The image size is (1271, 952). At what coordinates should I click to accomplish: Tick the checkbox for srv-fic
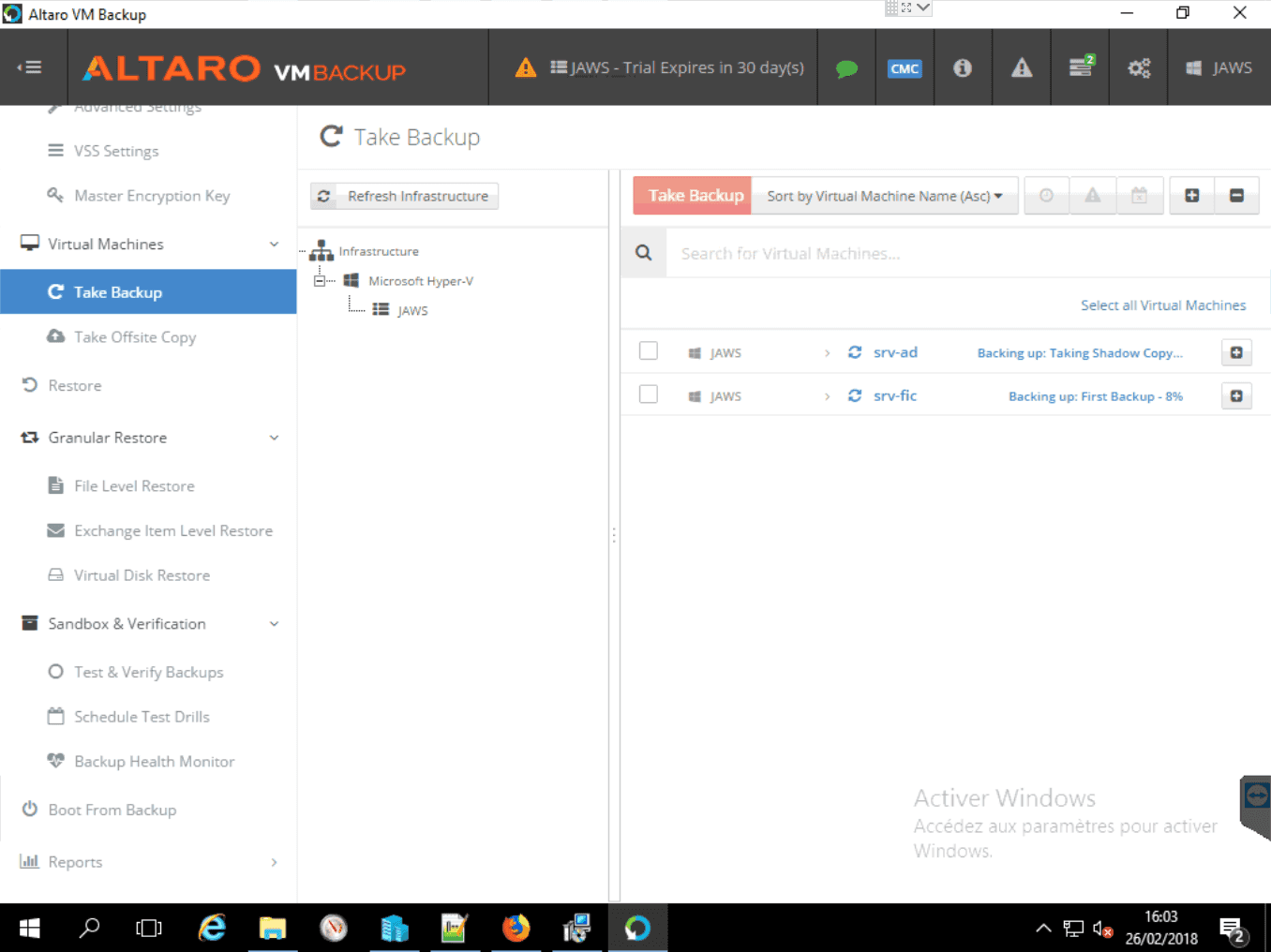coord(648,394)
